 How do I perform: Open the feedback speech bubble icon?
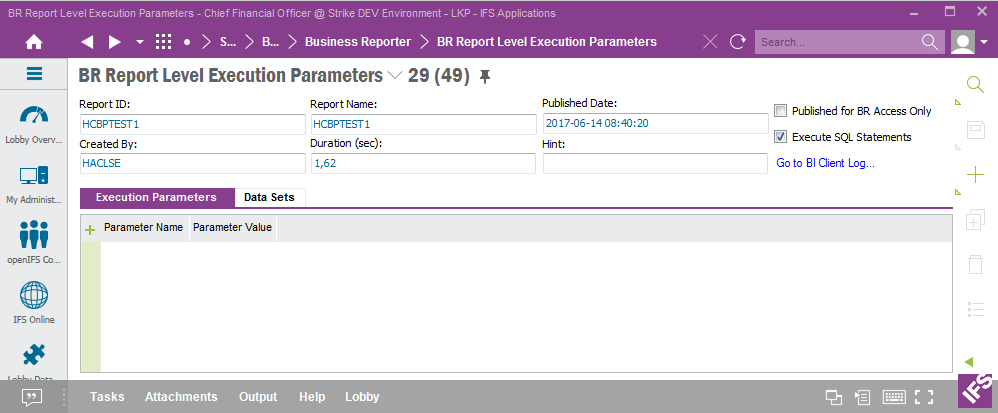point(32,398)
